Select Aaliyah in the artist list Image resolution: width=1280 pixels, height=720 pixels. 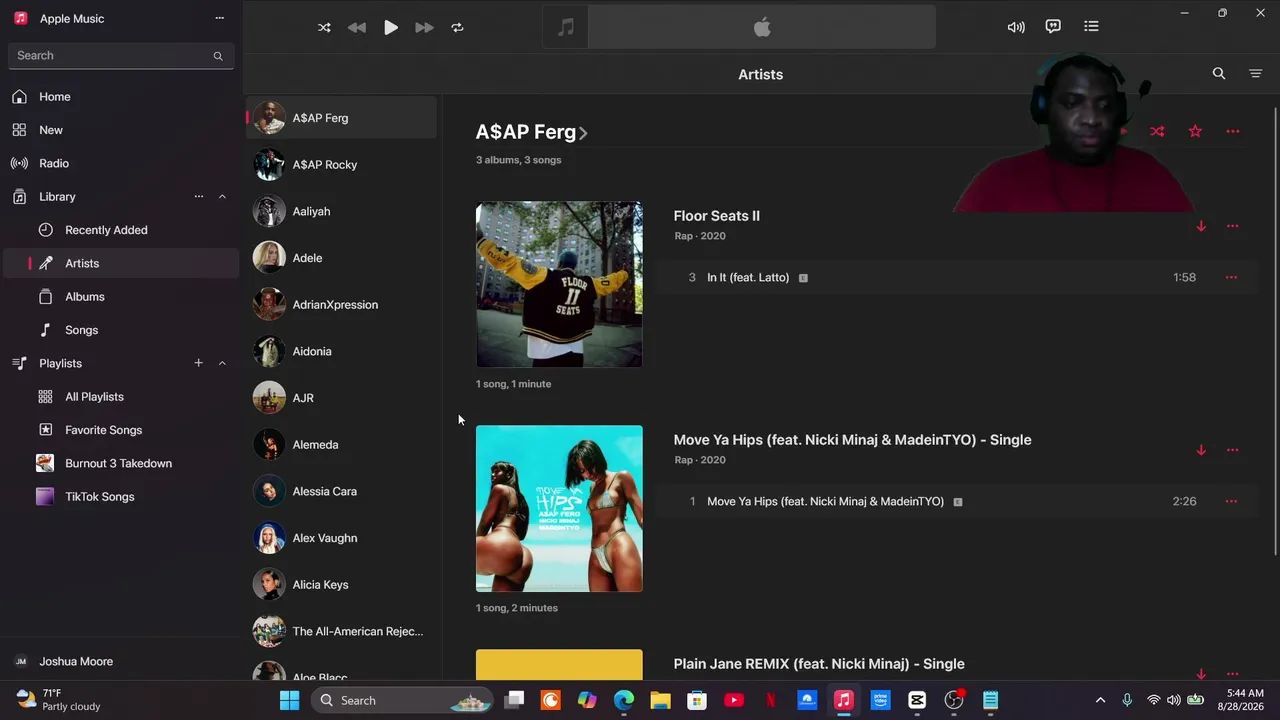(341, 211)
